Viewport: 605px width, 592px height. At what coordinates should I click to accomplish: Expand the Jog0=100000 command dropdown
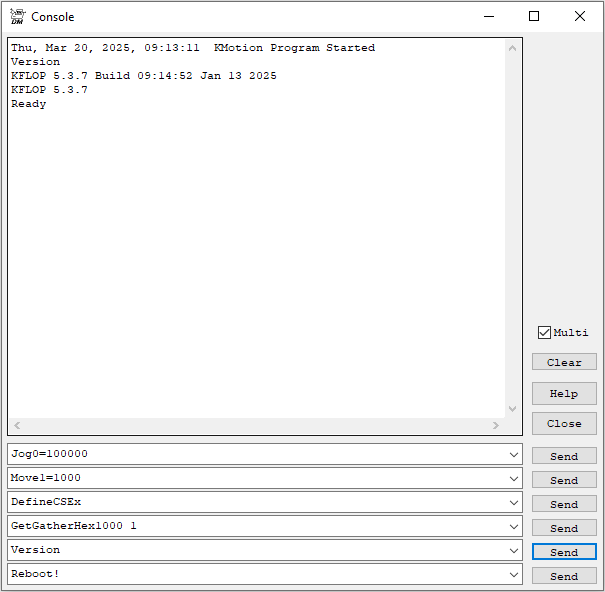tap(514, 455)
